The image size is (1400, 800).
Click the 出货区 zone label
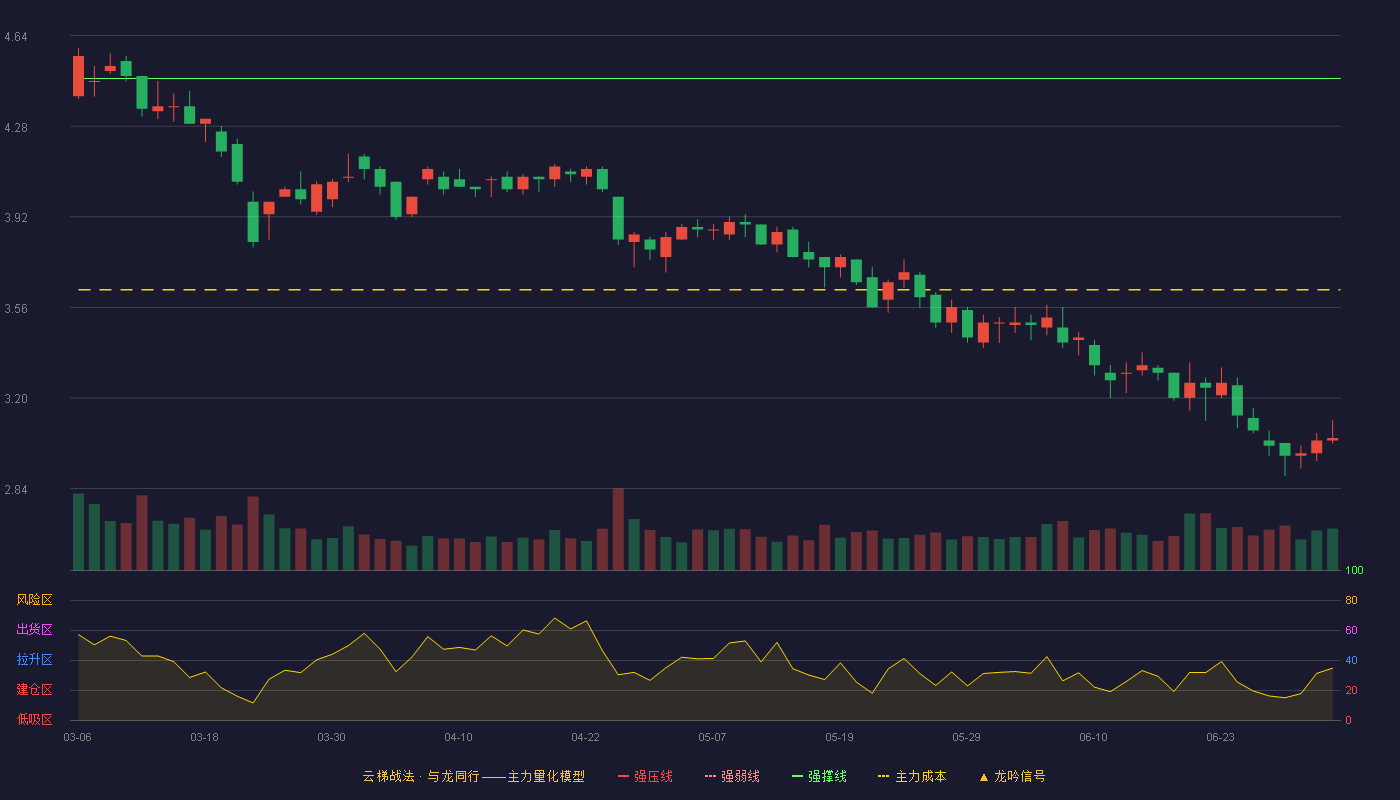coord(34,630)
